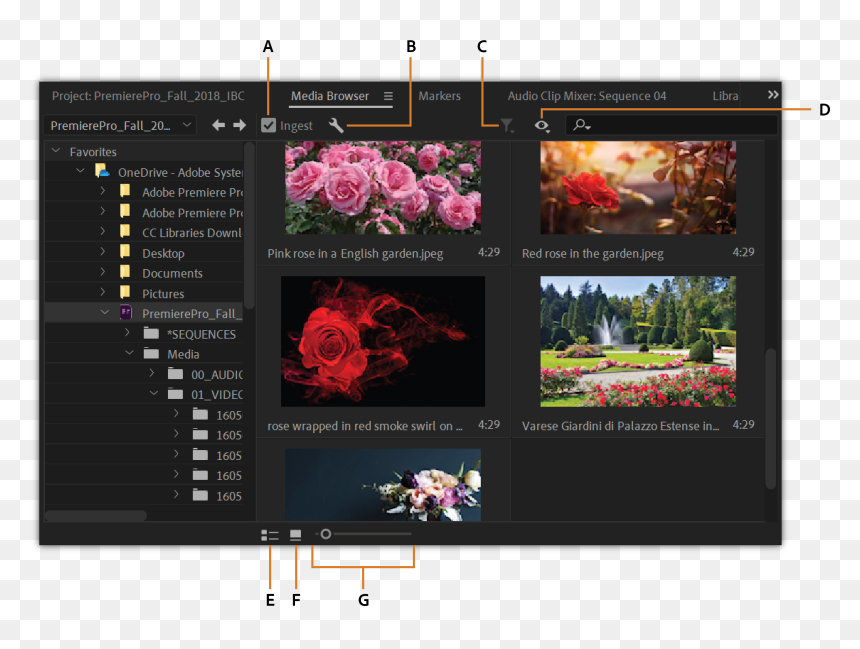Switch to list view
The image size is (860, 649).
click(270, 535)
